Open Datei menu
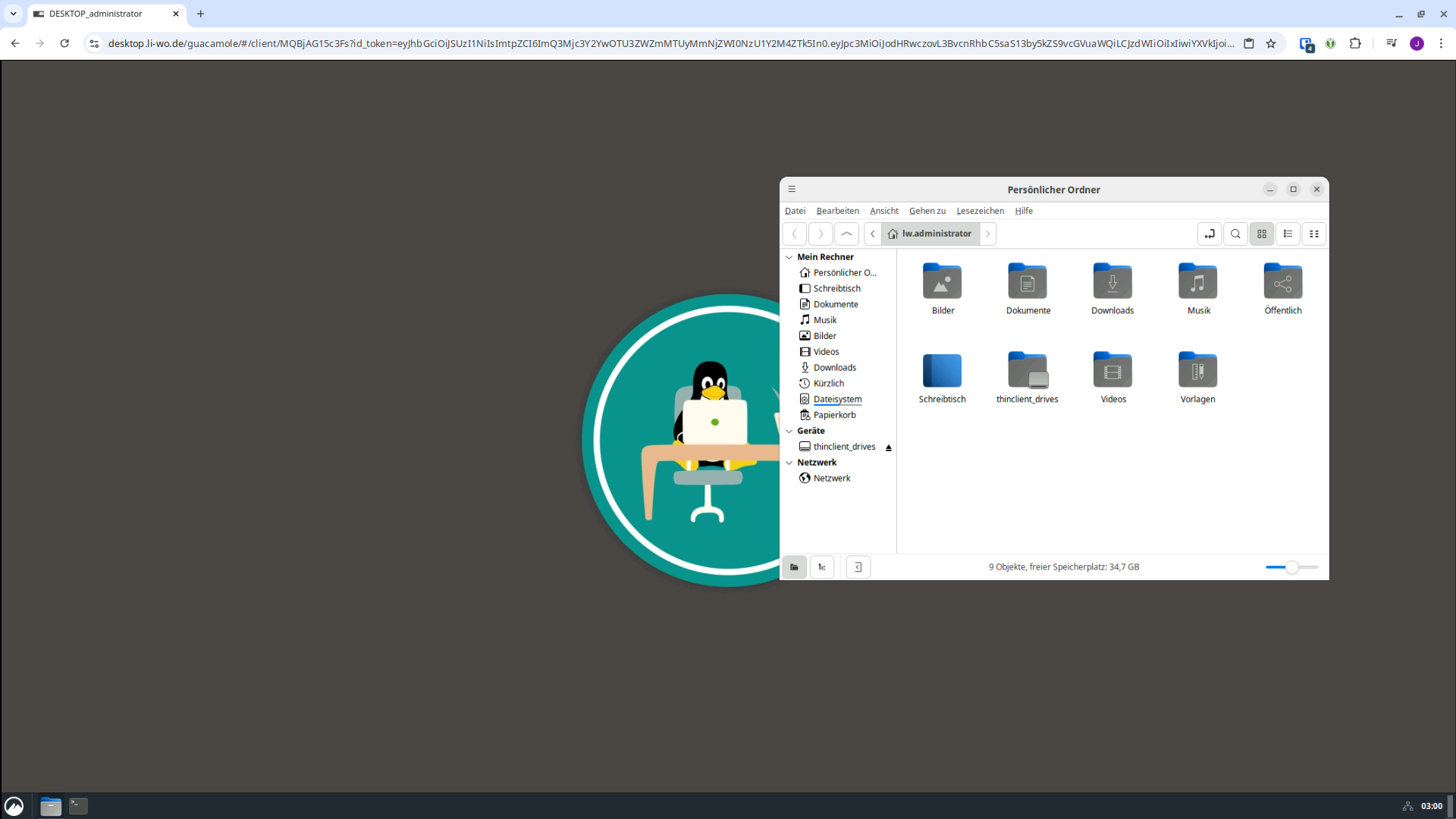1456x819 pixels. (795, 211)
